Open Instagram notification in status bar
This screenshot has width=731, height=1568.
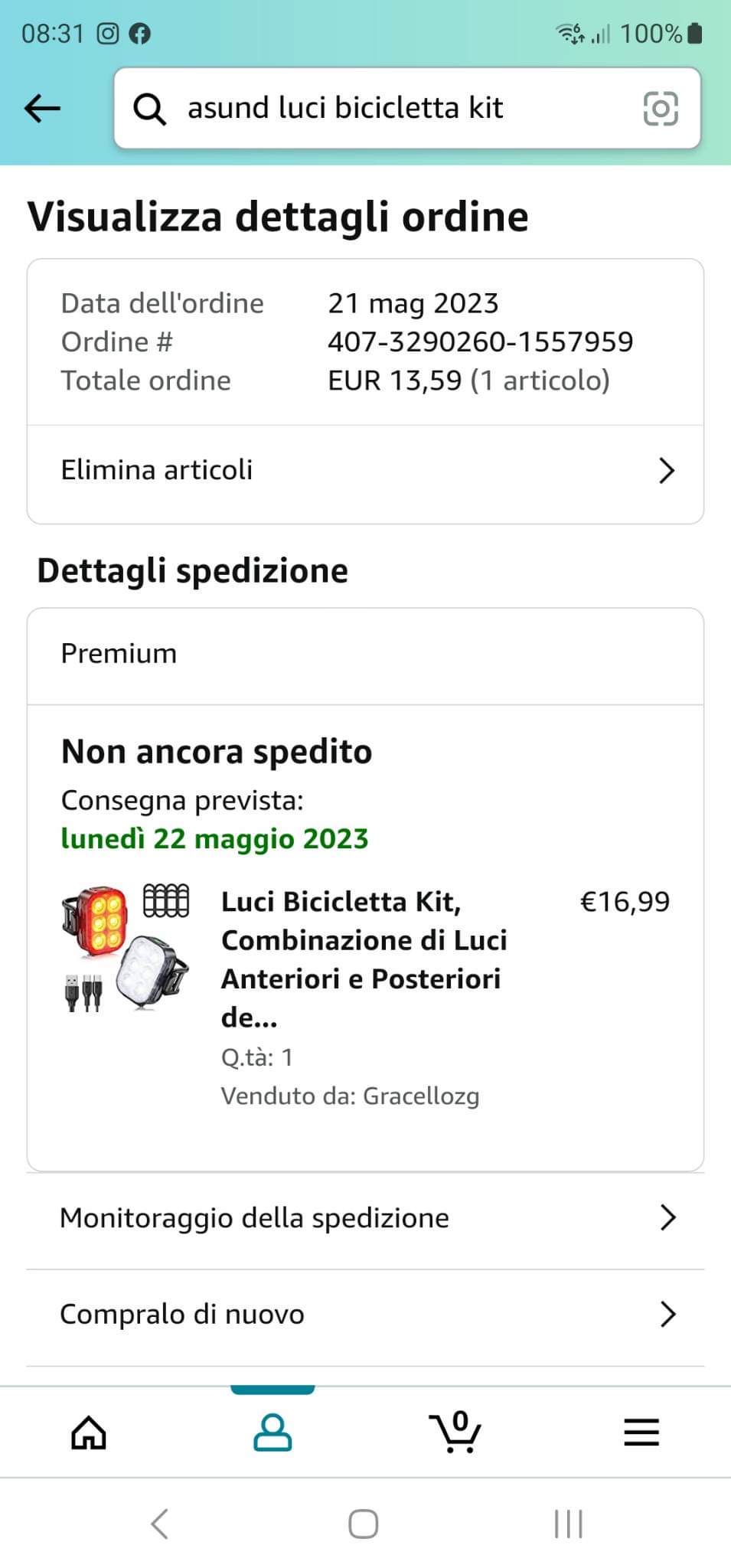tap(108, 33)
